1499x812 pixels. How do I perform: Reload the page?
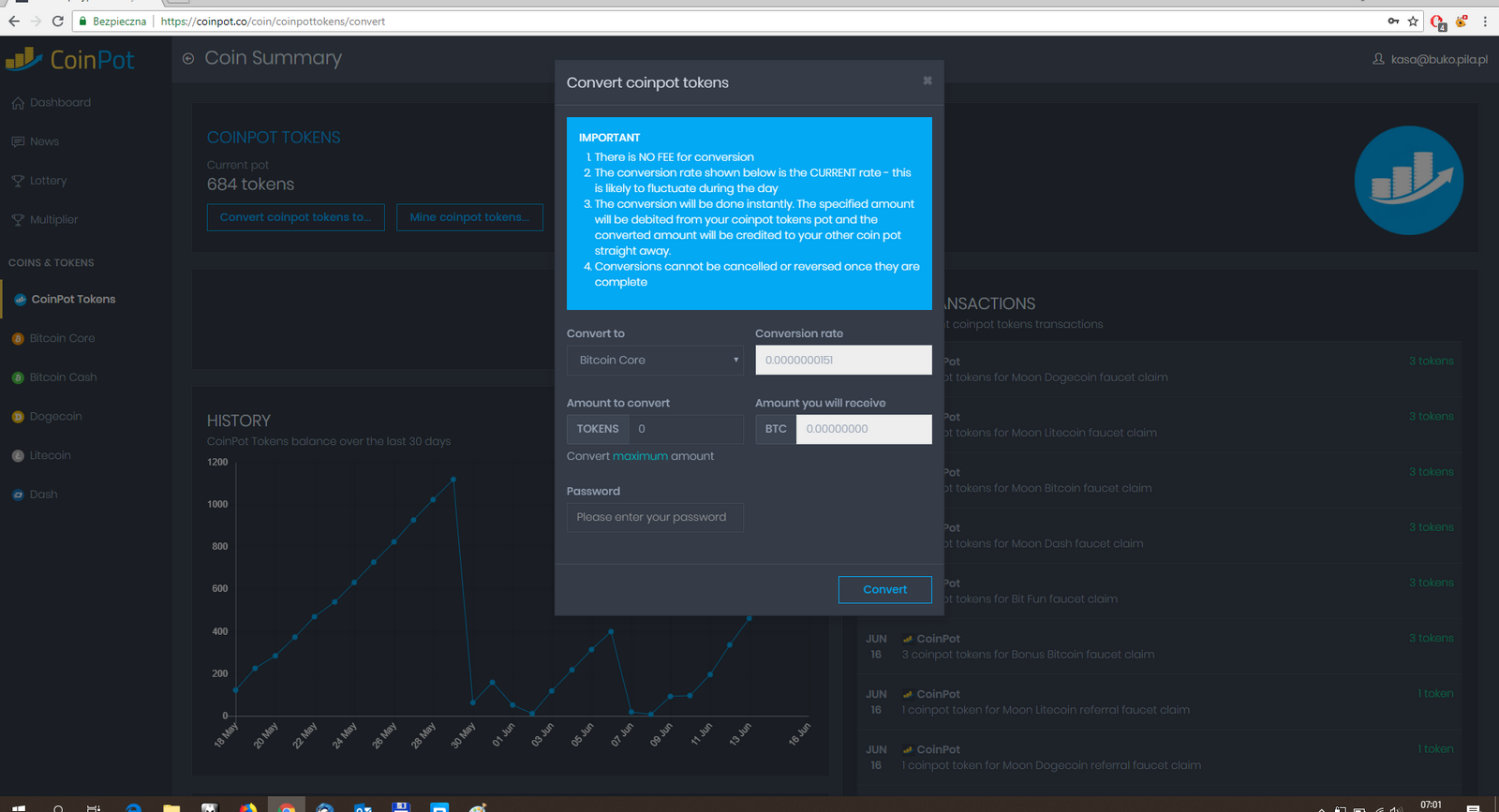click(x=58, y=21)
